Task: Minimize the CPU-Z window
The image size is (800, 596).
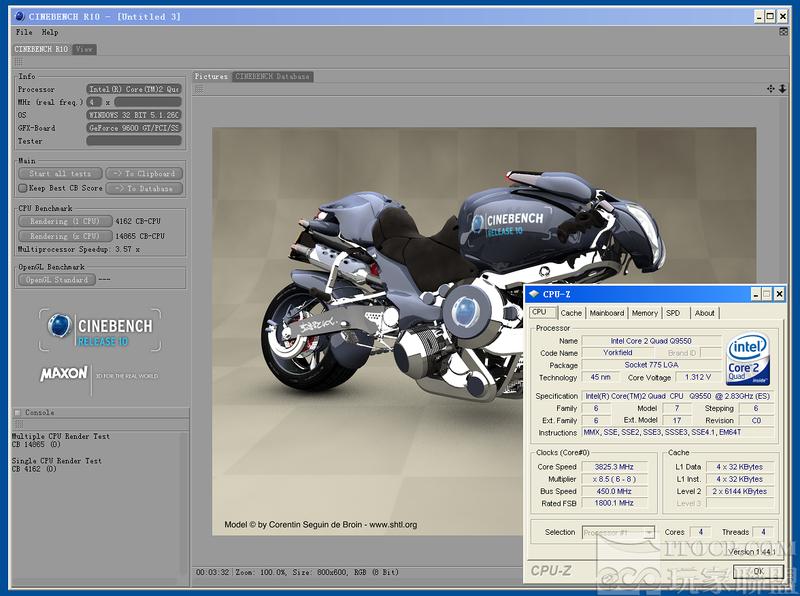Action: click(756, 294)
